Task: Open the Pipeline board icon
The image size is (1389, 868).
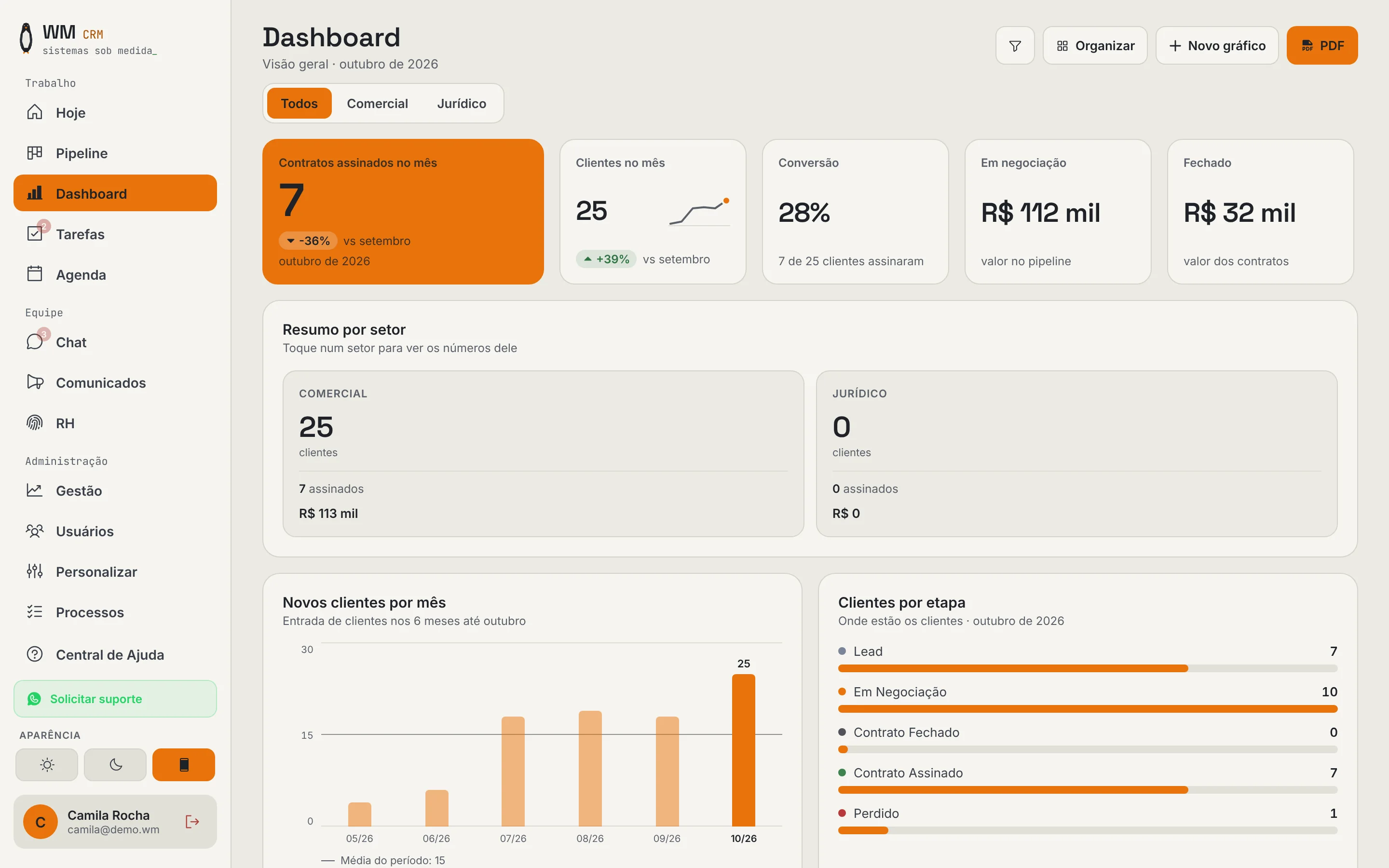Action: [x=35, y=153]
